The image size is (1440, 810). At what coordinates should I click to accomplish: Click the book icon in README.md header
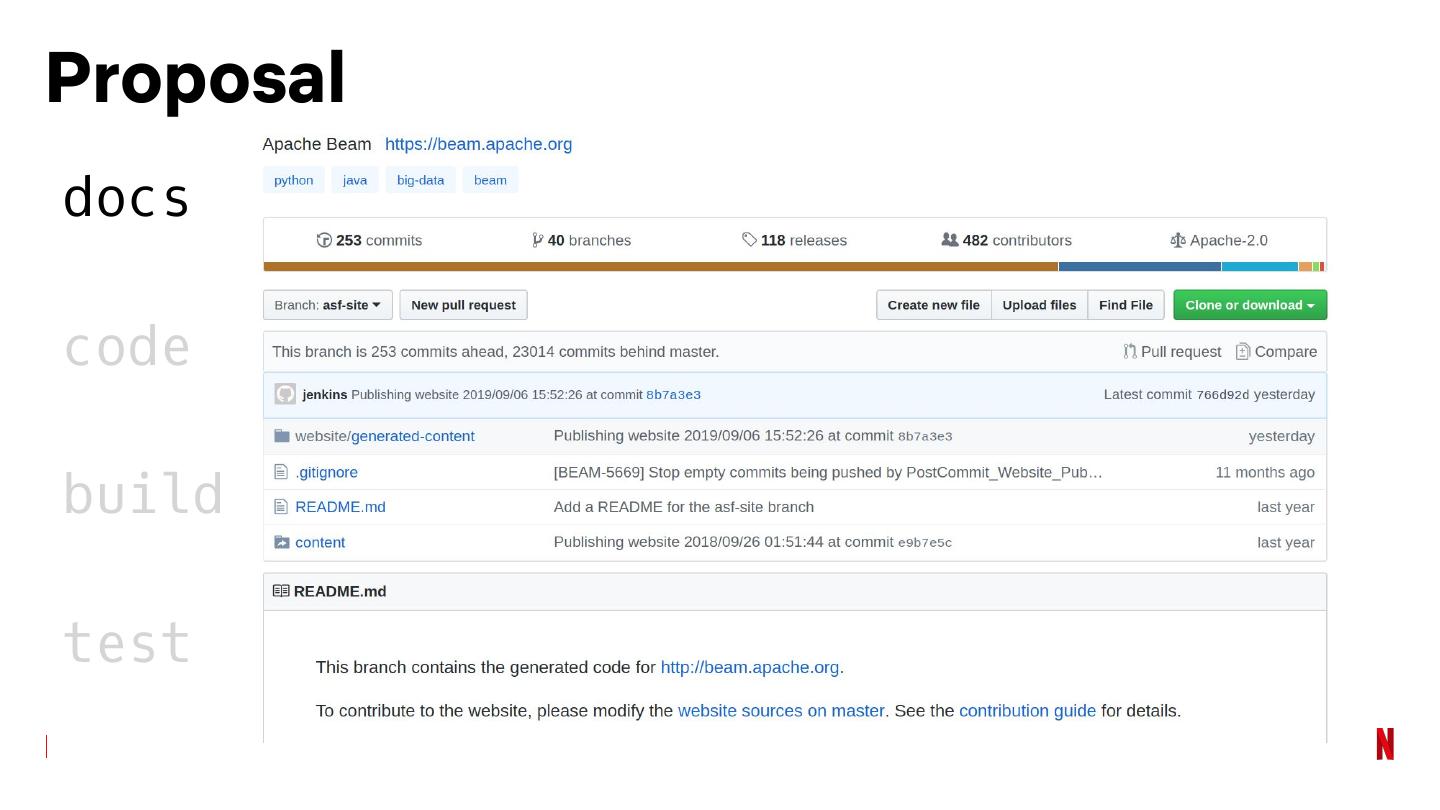pos(281,591)
